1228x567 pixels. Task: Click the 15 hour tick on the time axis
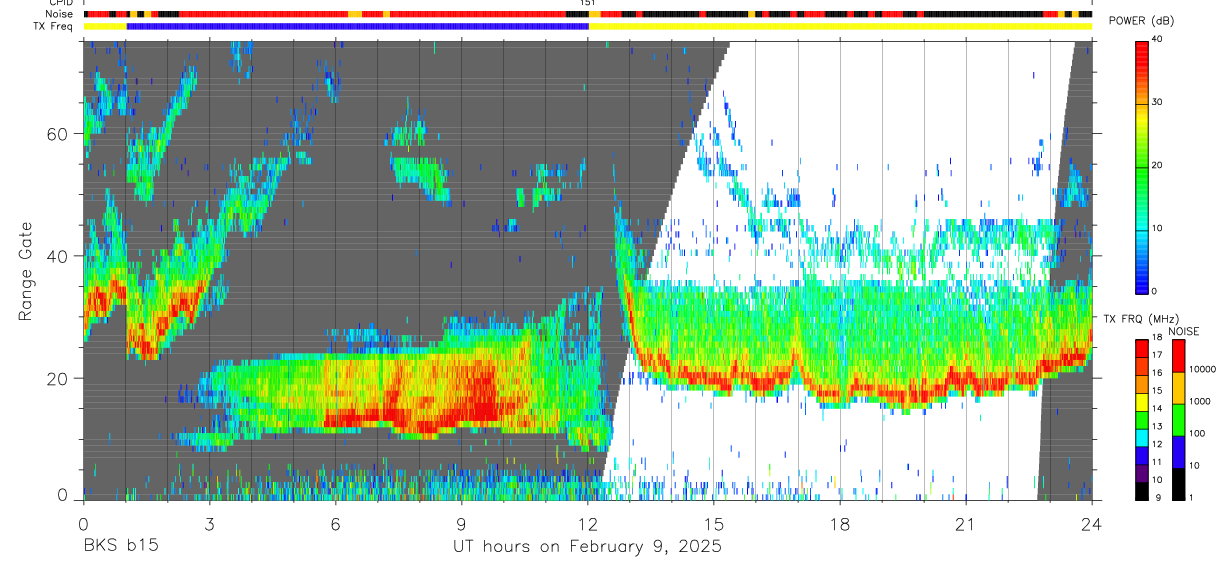pyautogui.click(x=713, y=524)
